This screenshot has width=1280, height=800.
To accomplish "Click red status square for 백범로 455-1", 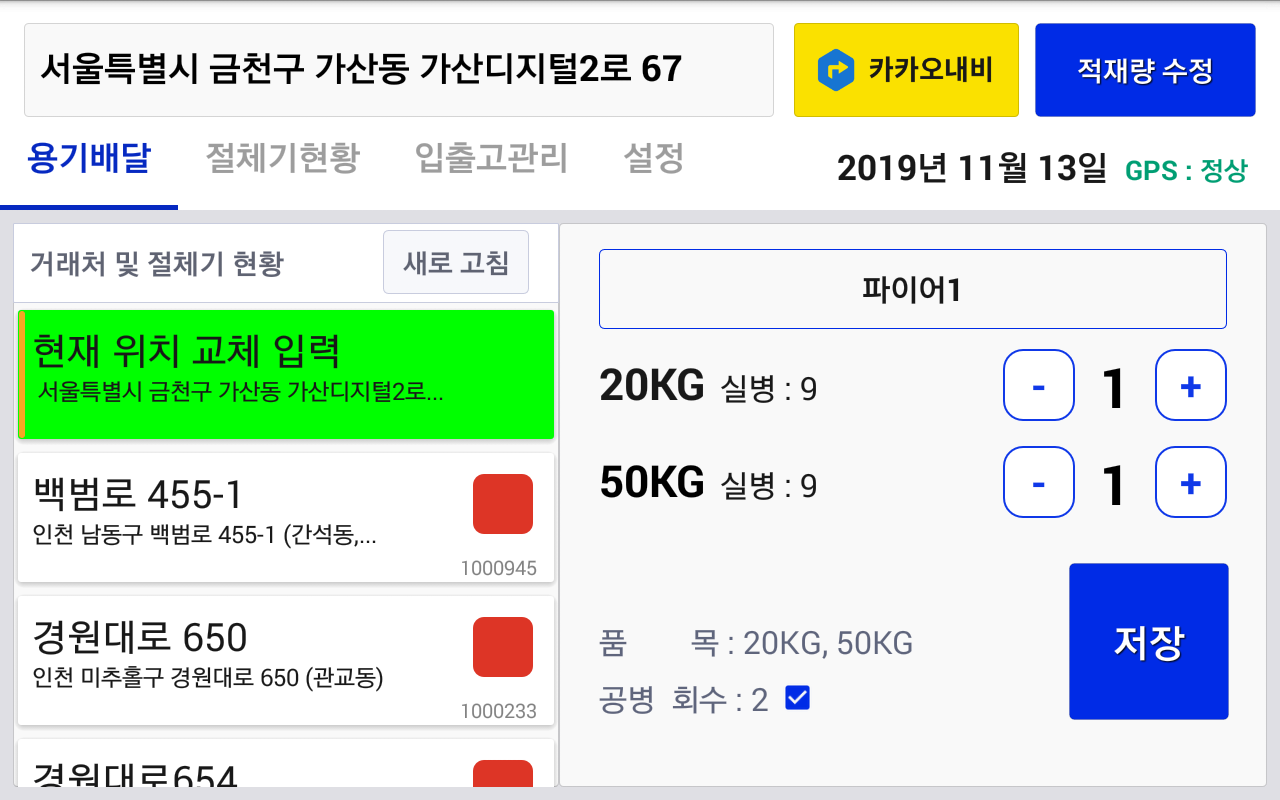I will [x=503, y=504].
